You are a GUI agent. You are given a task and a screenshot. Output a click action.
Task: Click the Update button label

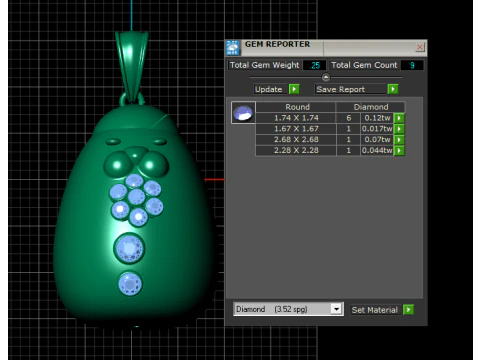pyautogui.click(x=270, y=89)
